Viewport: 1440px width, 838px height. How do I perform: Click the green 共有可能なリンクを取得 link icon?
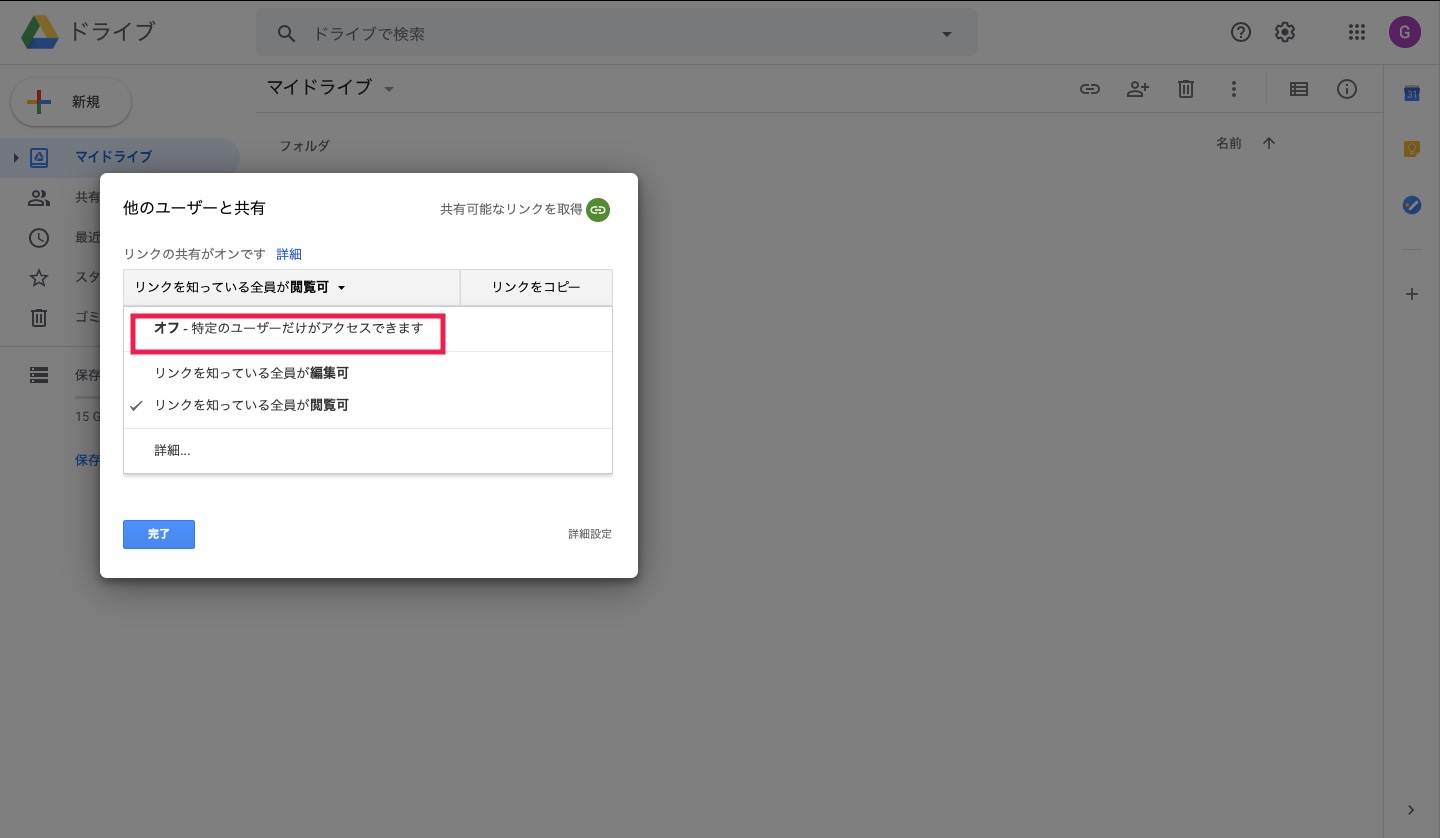(x=598, y=210)
